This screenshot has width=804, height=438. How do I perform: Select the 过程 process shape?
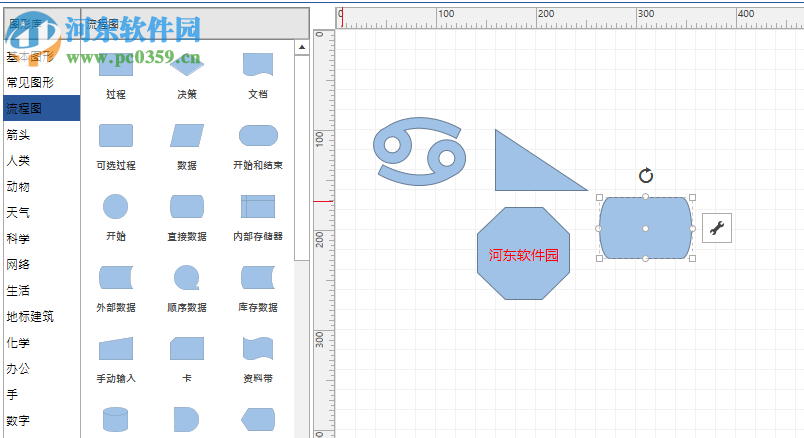tap(116, 65)
